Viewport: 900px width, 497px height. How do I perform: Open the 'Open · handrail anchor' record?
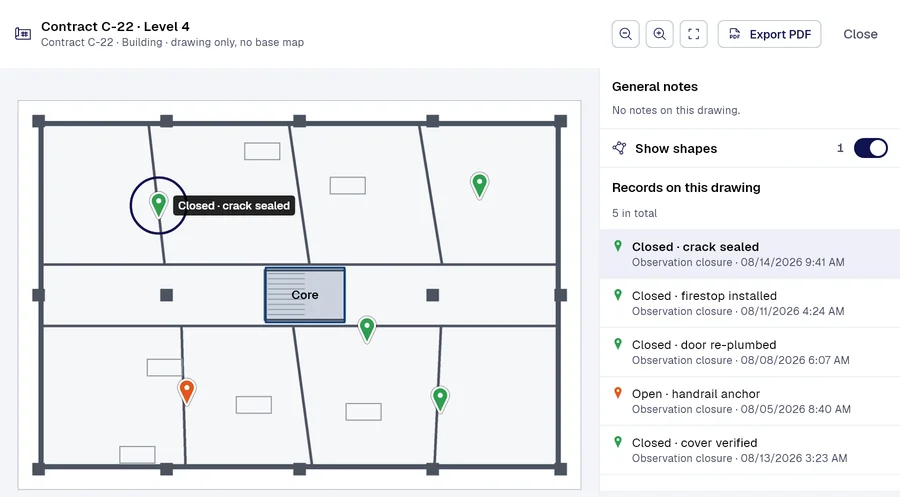[750, 401]
